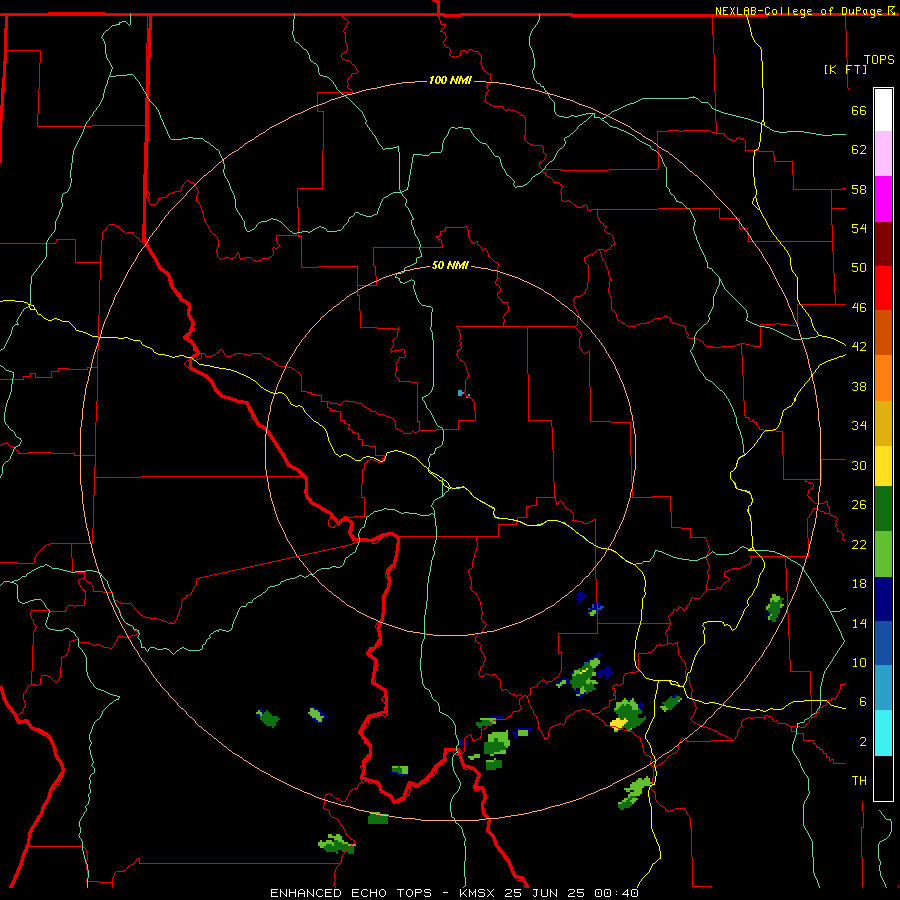Image resolution: width=900 pixels, height=900 pixels.
Task: Click the legend value "54"
Action: [x=859, y=228]
